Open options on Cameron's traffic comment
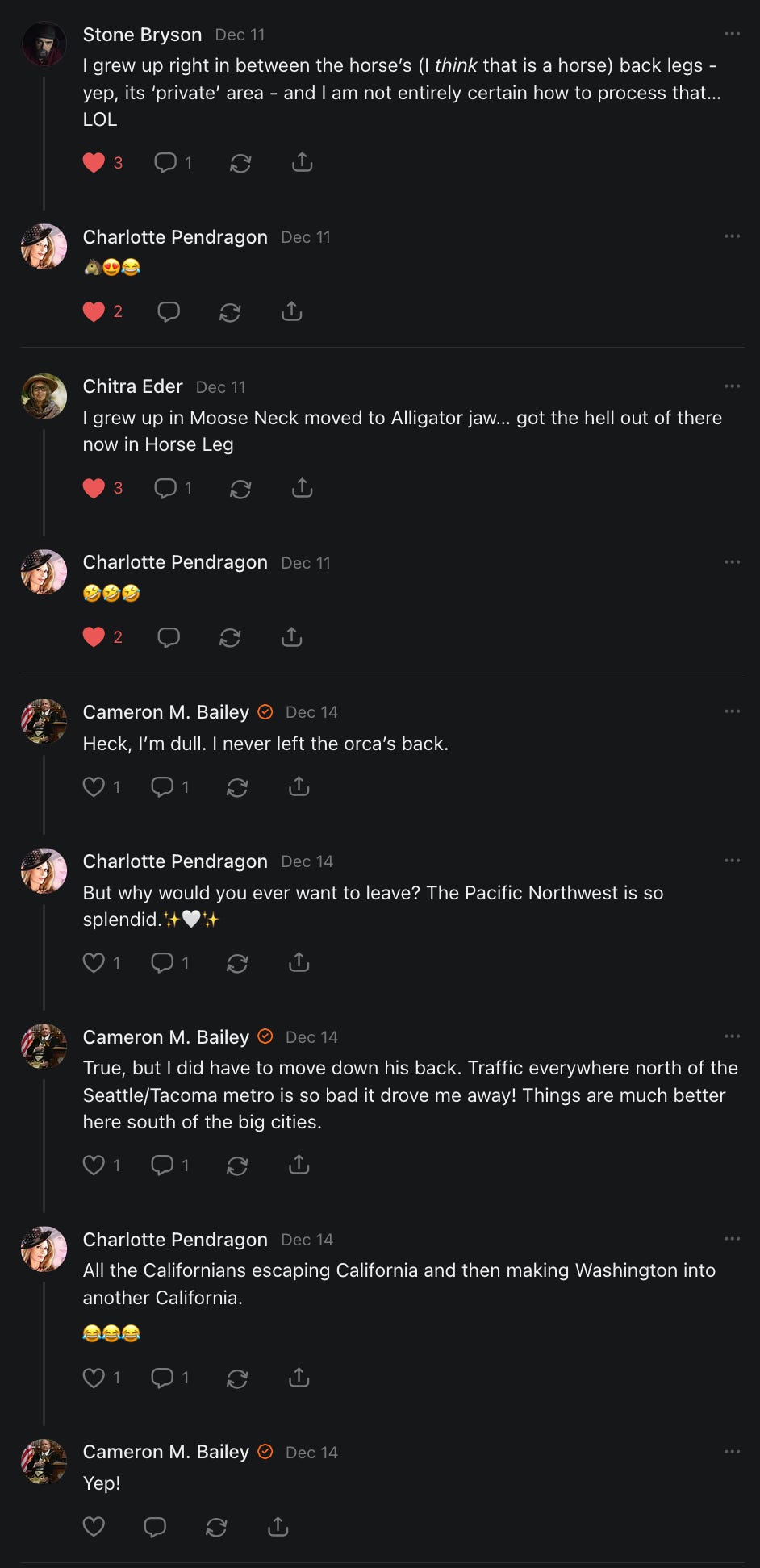 tap(732, 1036)
